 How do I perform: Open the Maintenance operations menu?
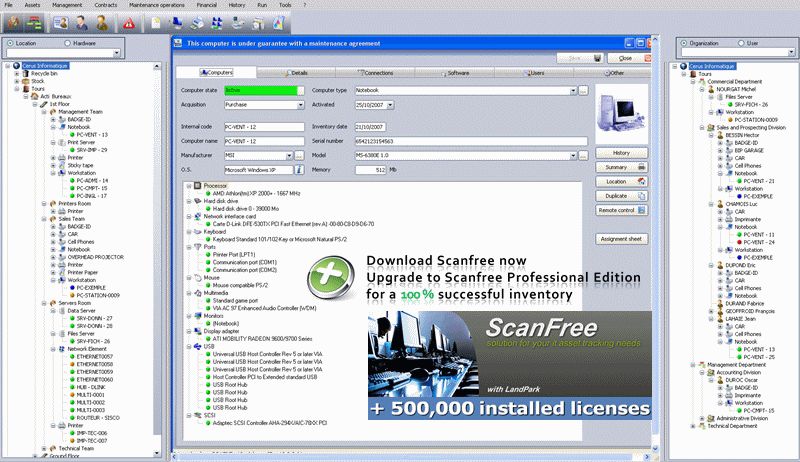(x=157, y=5)
